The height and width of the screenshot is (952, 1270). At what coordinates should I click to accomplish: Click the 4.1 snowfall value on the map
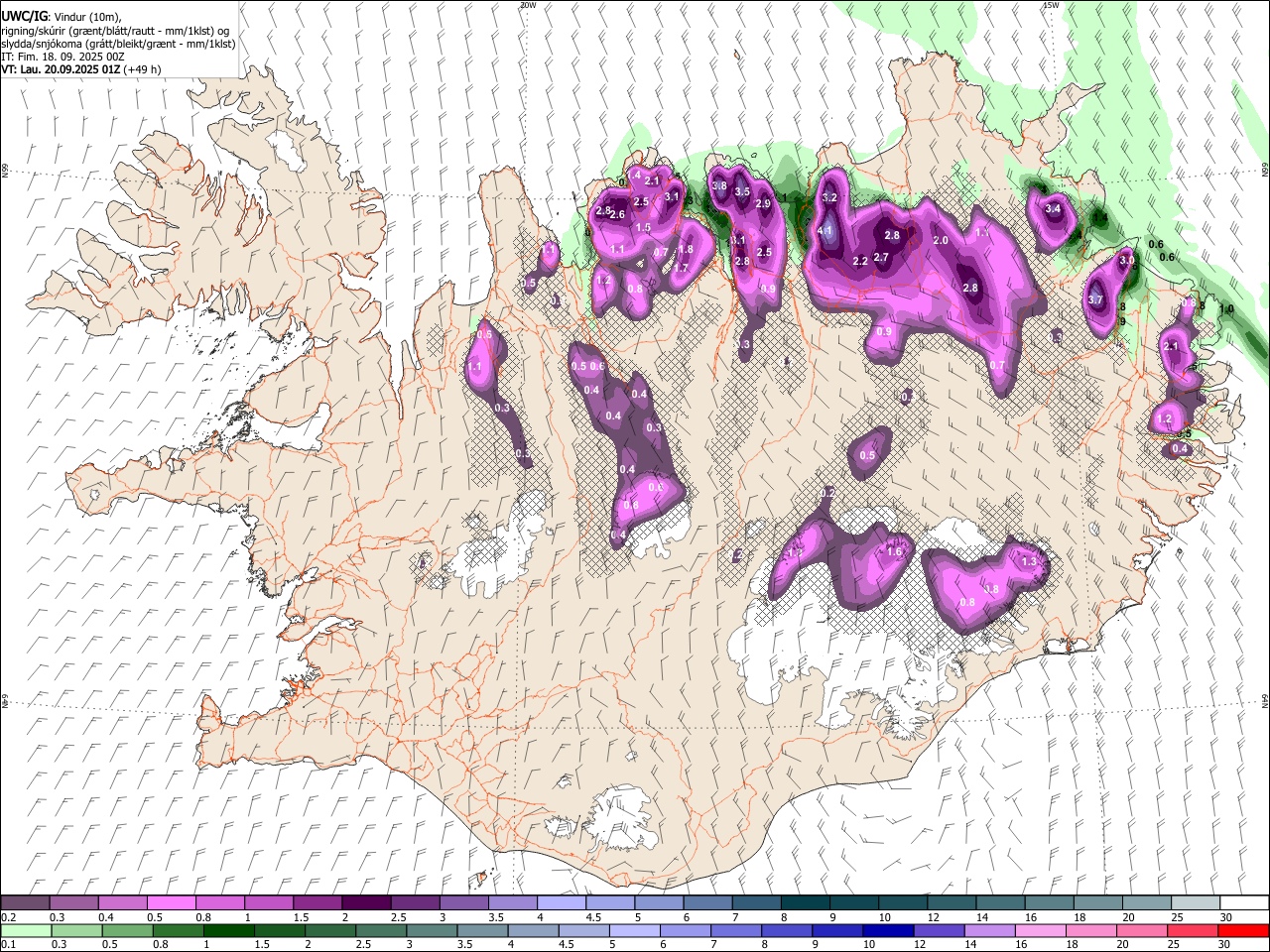click(x=825, y=230)
